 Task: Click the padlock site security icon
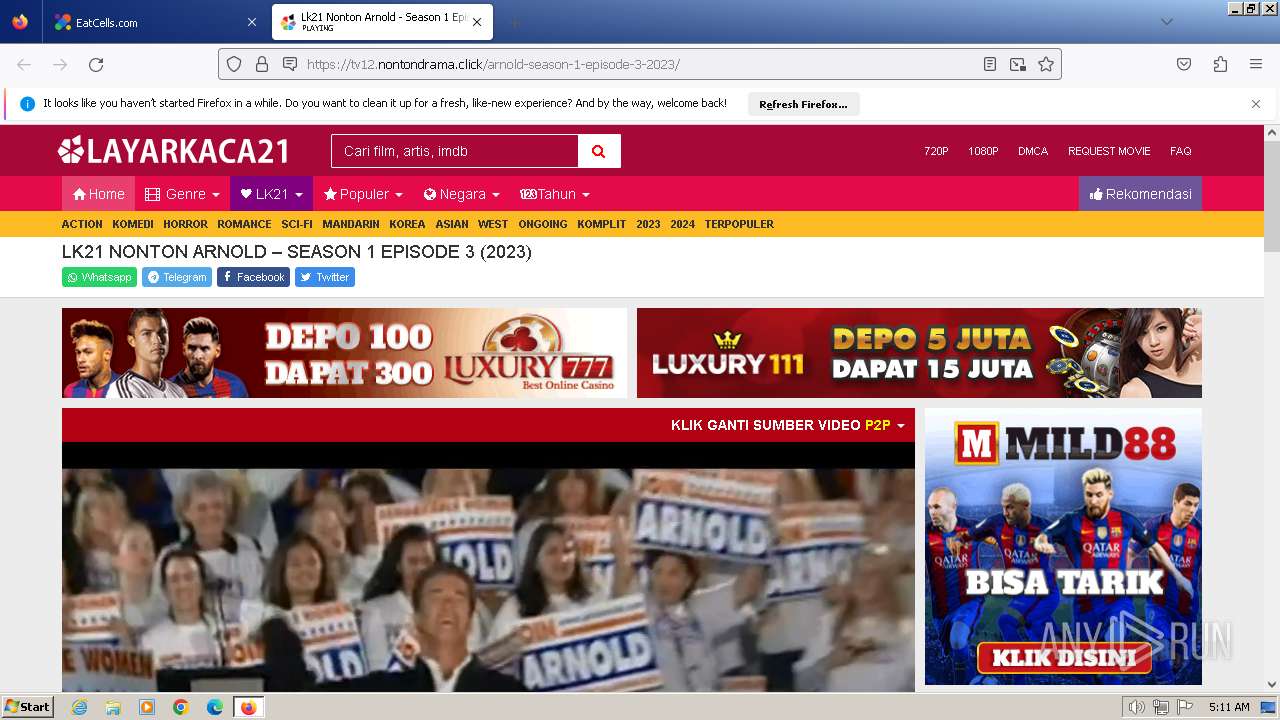click(262, 64)
